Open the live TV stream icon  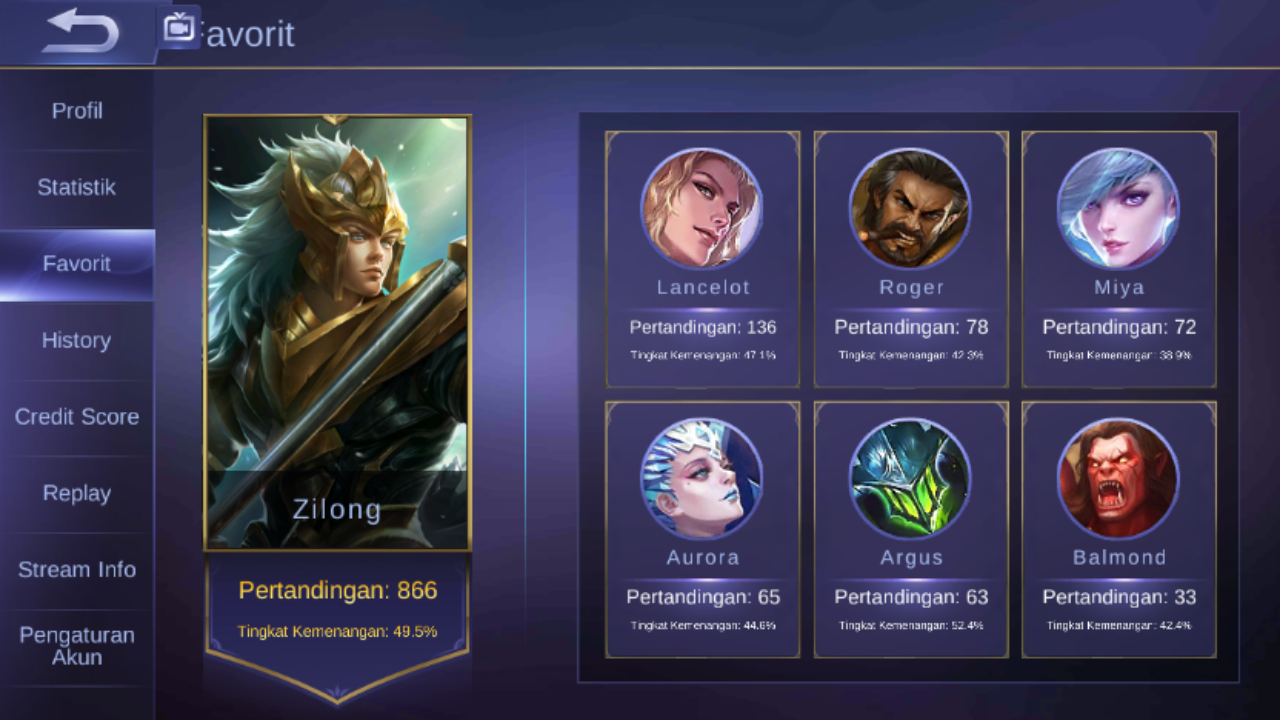179,27
